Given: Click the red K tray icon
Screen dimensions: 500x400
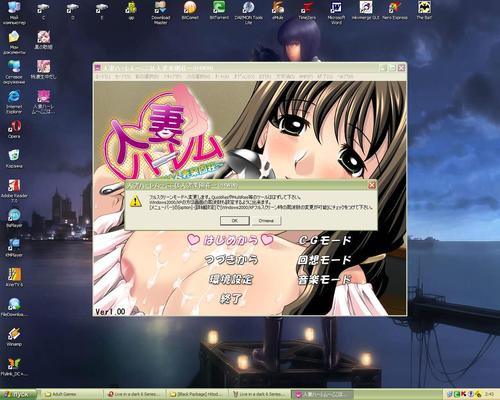Looking at the screenshot, I should [463, 394].
